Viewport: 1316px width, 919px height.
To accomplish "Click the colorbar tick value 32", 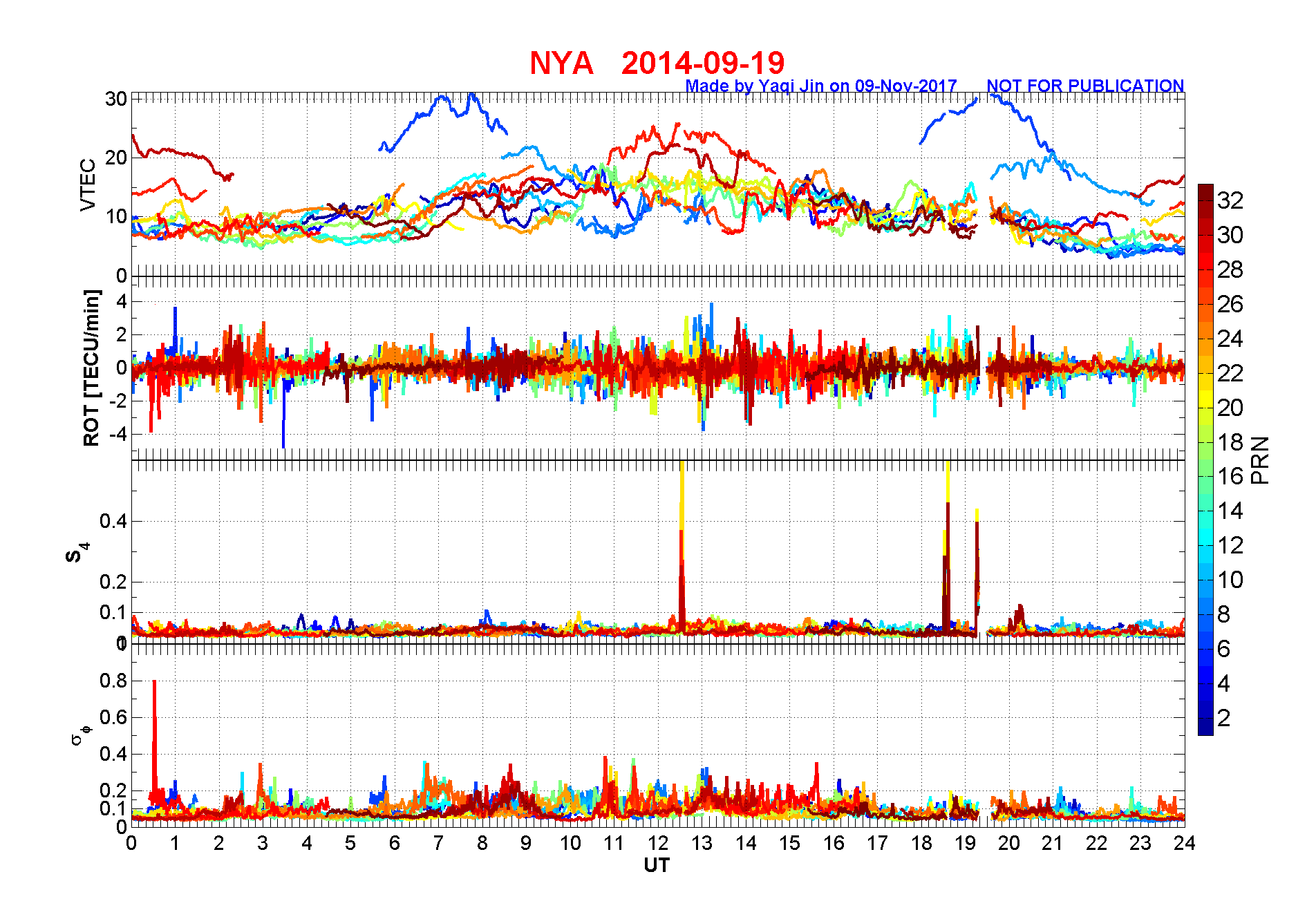I will [1230, 200].
